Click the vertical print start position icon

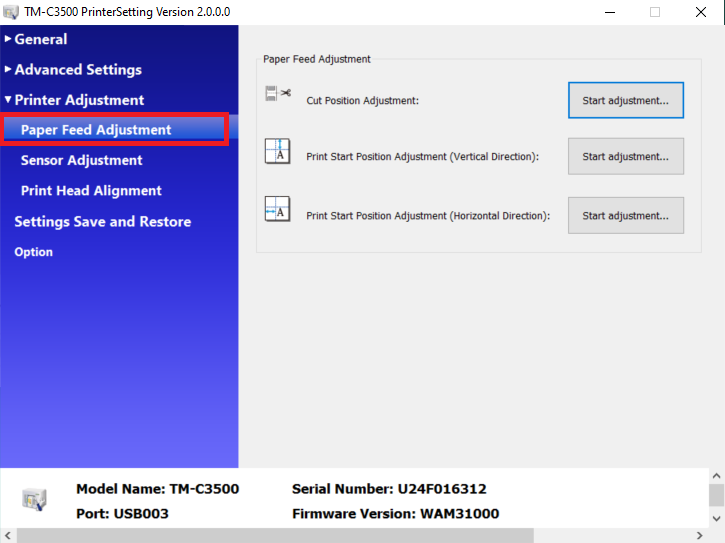click(277, 151)
